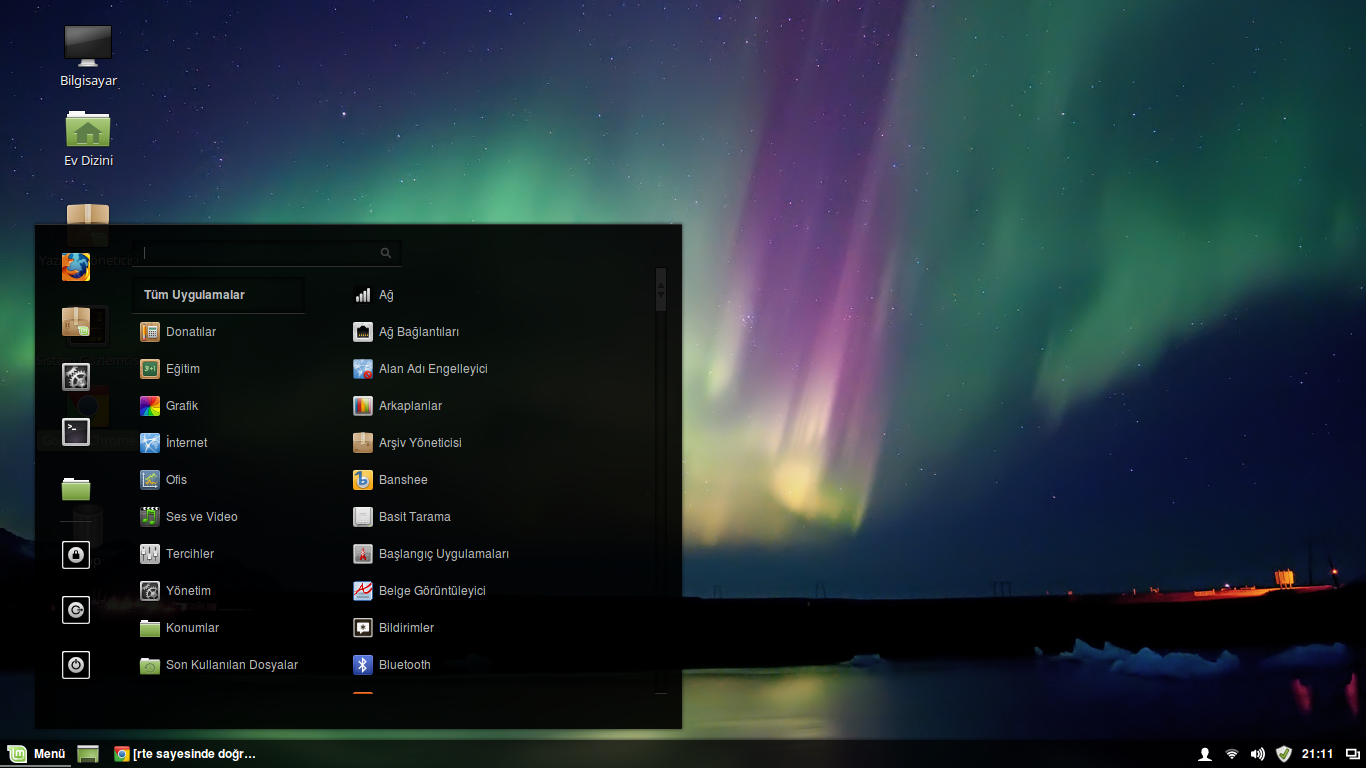The width and height of the screenshot is (1366, 768).
Task: Switch to the Chrome taskbar window
Action: tap(185, 754)
